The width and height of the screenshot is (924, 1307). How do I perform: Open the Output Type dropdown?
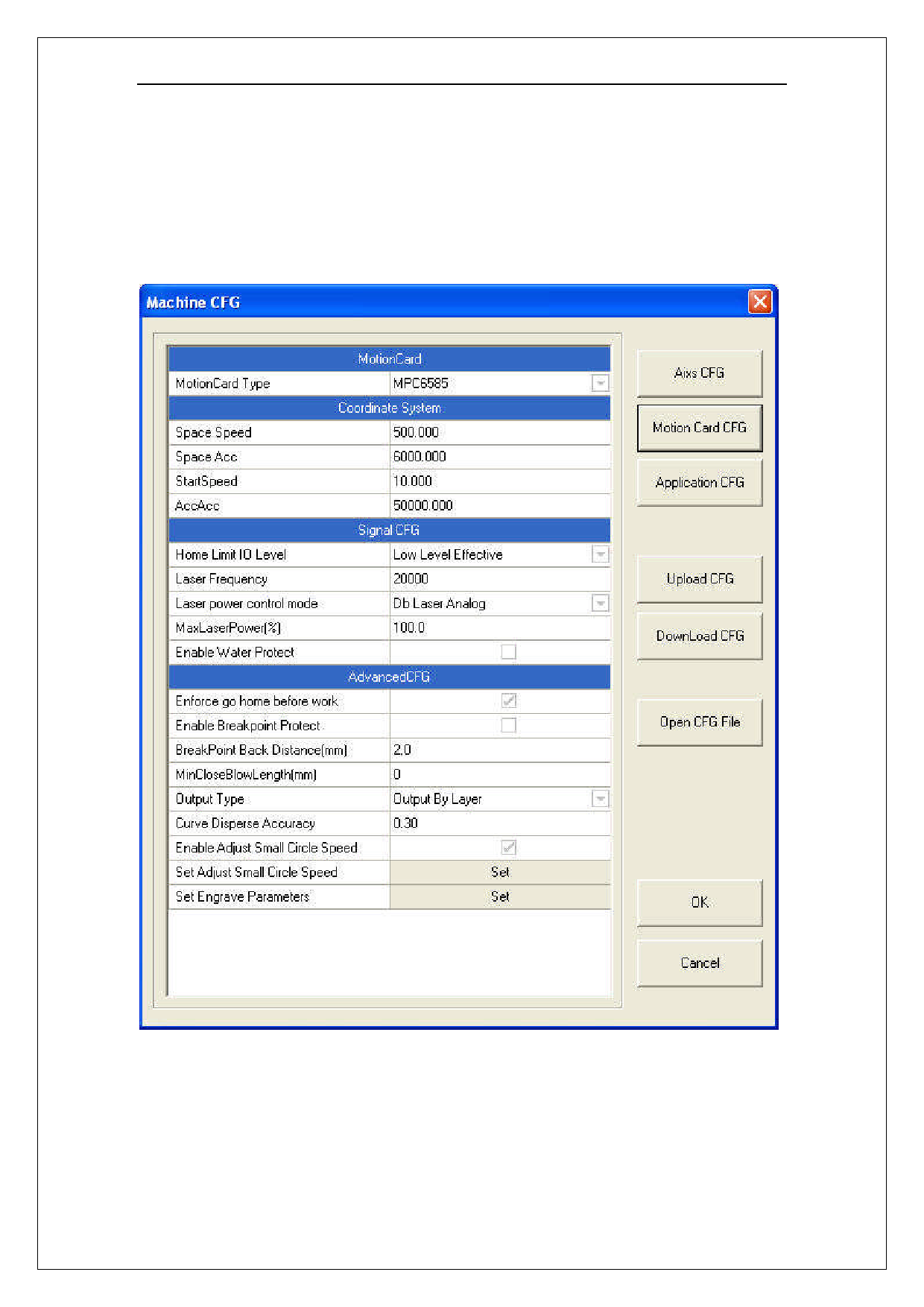pos(600,800)
